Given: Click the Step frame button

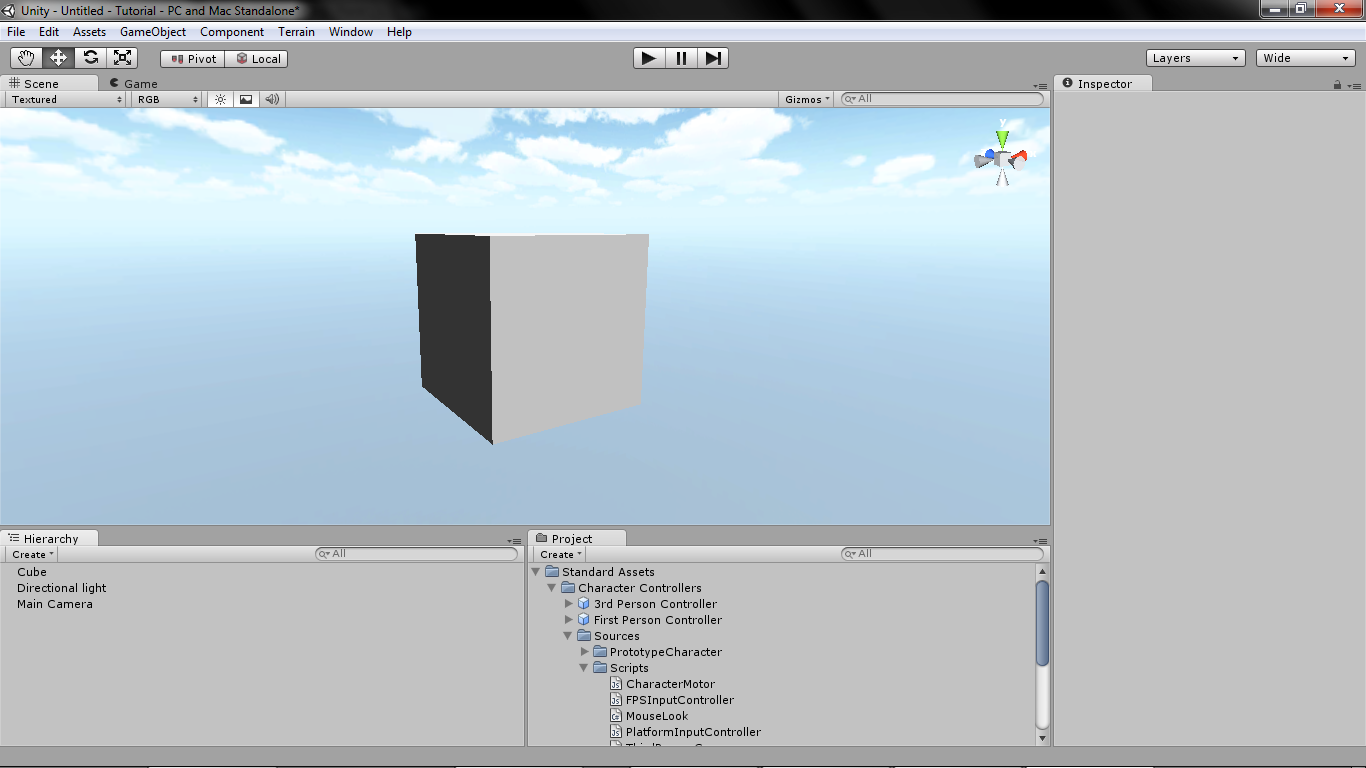Looking at the screenshot, I should [713, 58].
